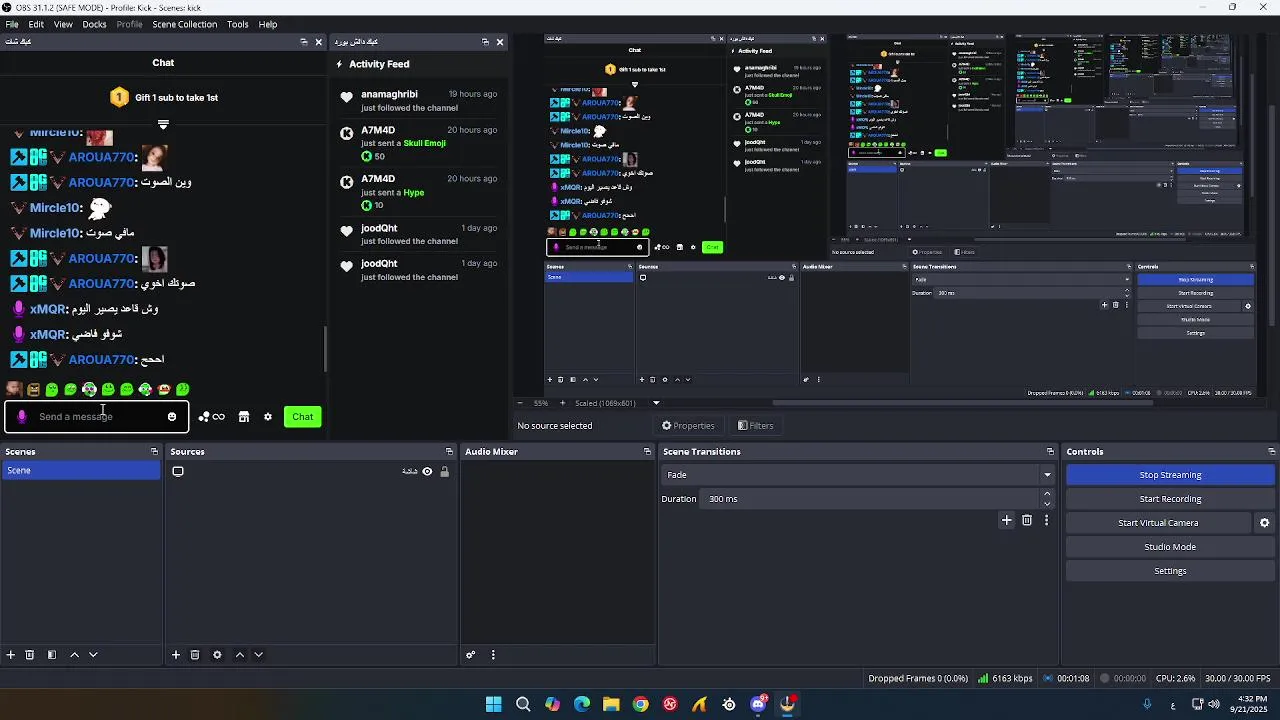1280x720 pixels.
Task: Click green Chat send button
Action: click(x=303, y=417)
